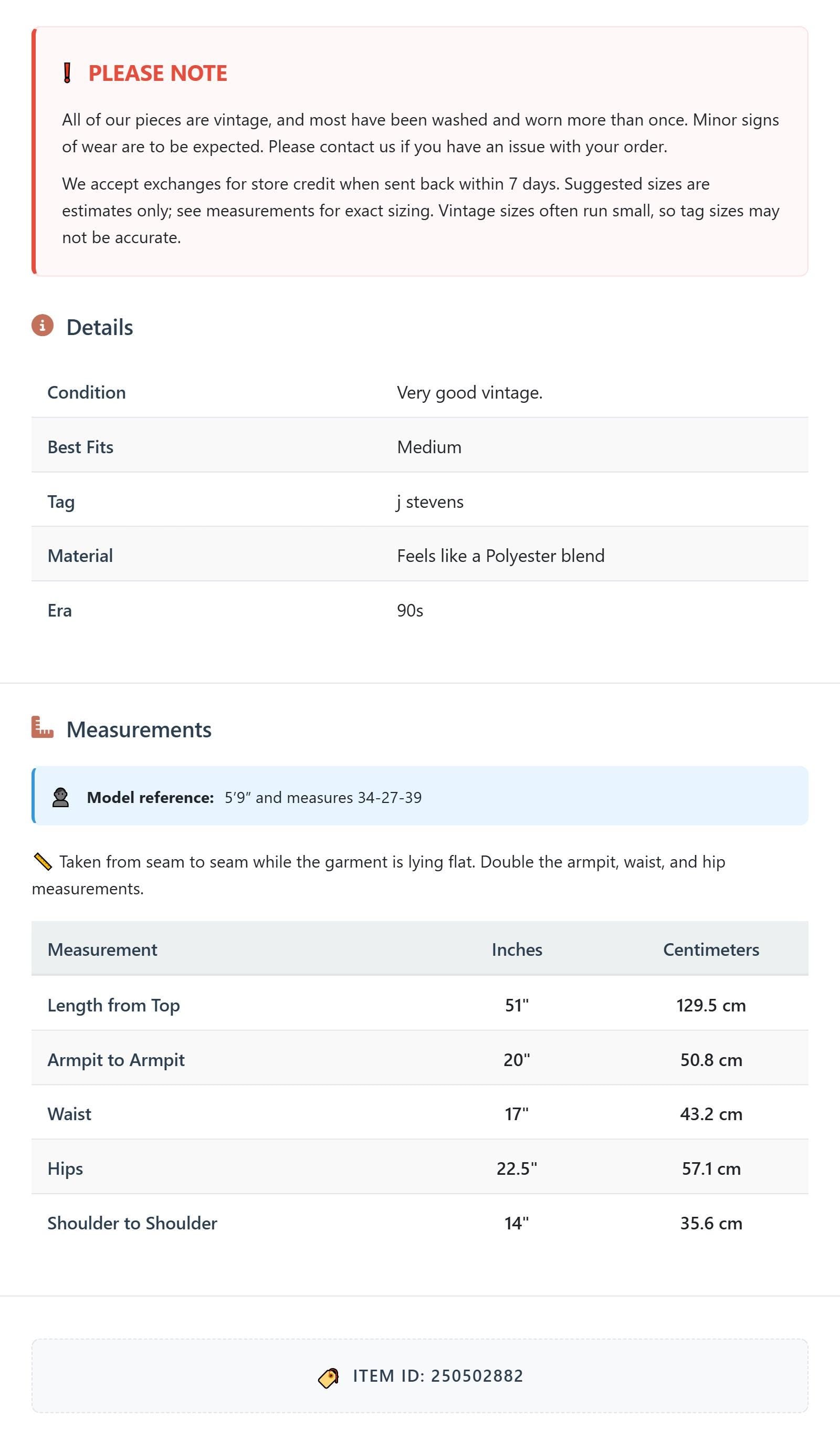Click the Length from Top row
Image resolution: width=840 pixels, height=1440 pixels.
(x=420, y=1005)
